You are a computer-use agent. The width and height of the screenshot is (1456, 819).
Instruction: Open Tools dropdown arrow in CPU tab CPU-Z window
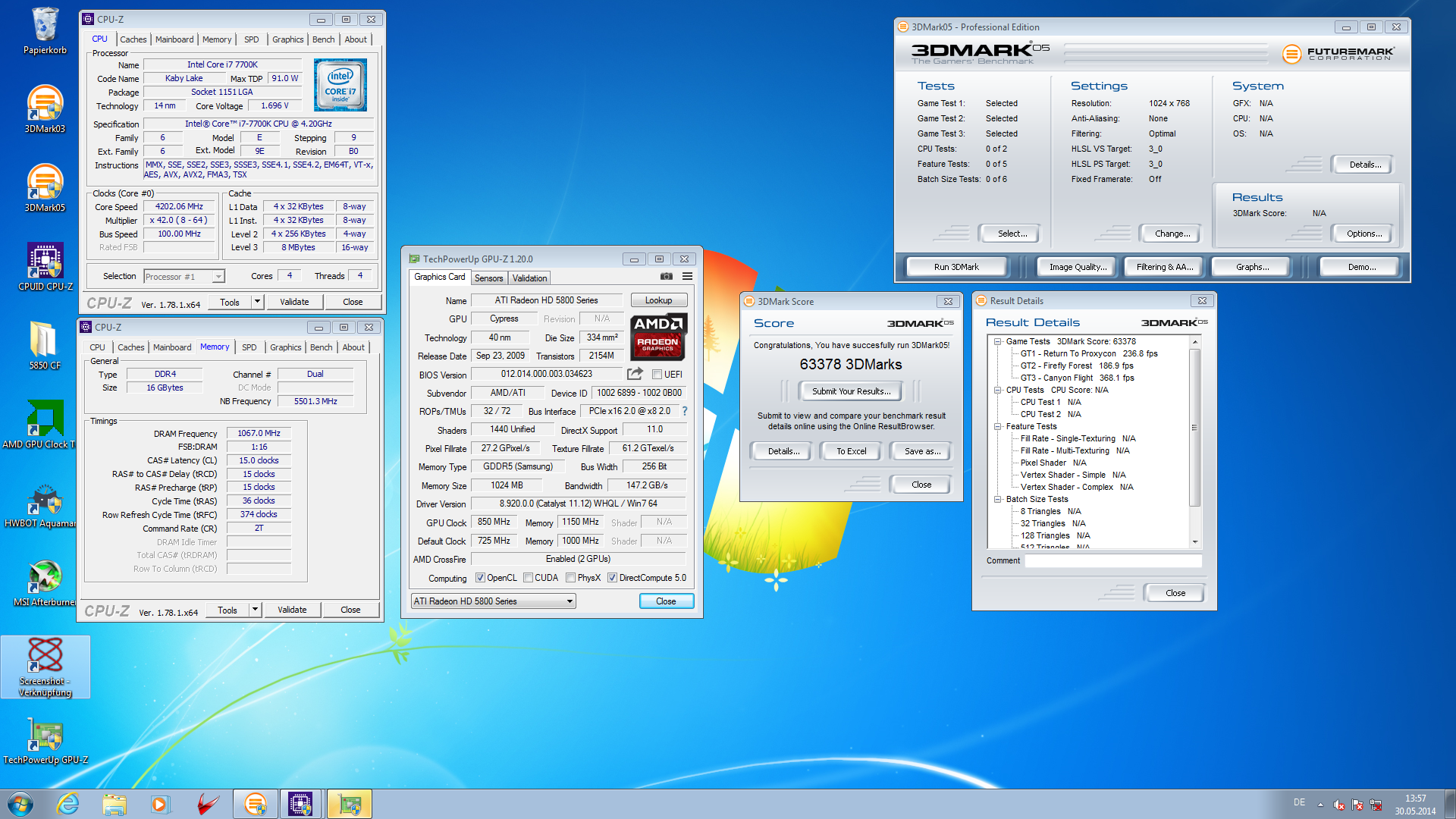pos(257,302)
